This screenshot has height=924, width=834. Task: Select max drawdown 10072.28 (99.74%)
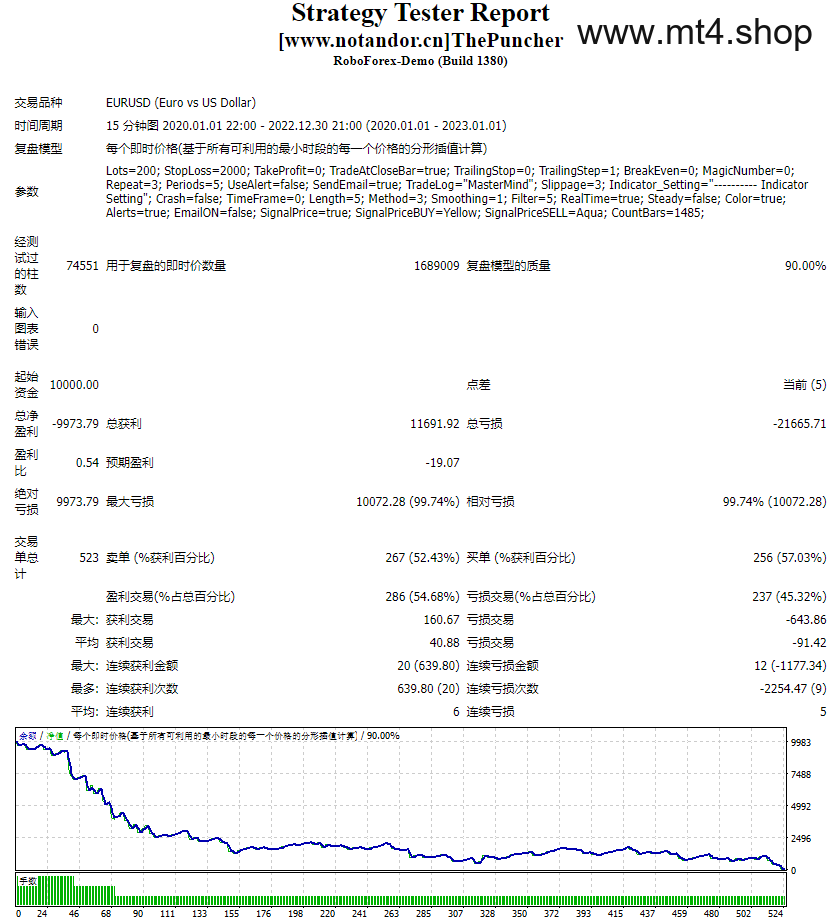pyautogui.click(x=408, y=501)
